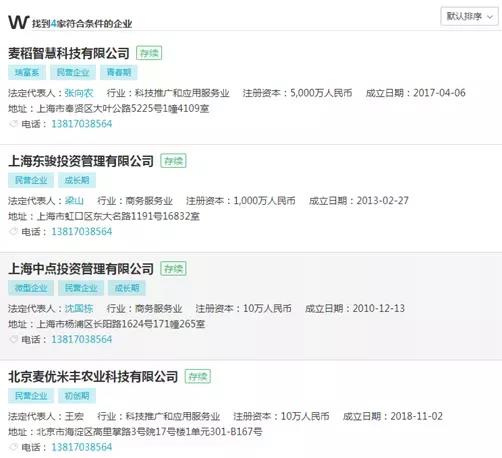Click the 存续 badge beside 上海东骏投资管理
Viewport: 502px width, 458px height.
(173, 161)
